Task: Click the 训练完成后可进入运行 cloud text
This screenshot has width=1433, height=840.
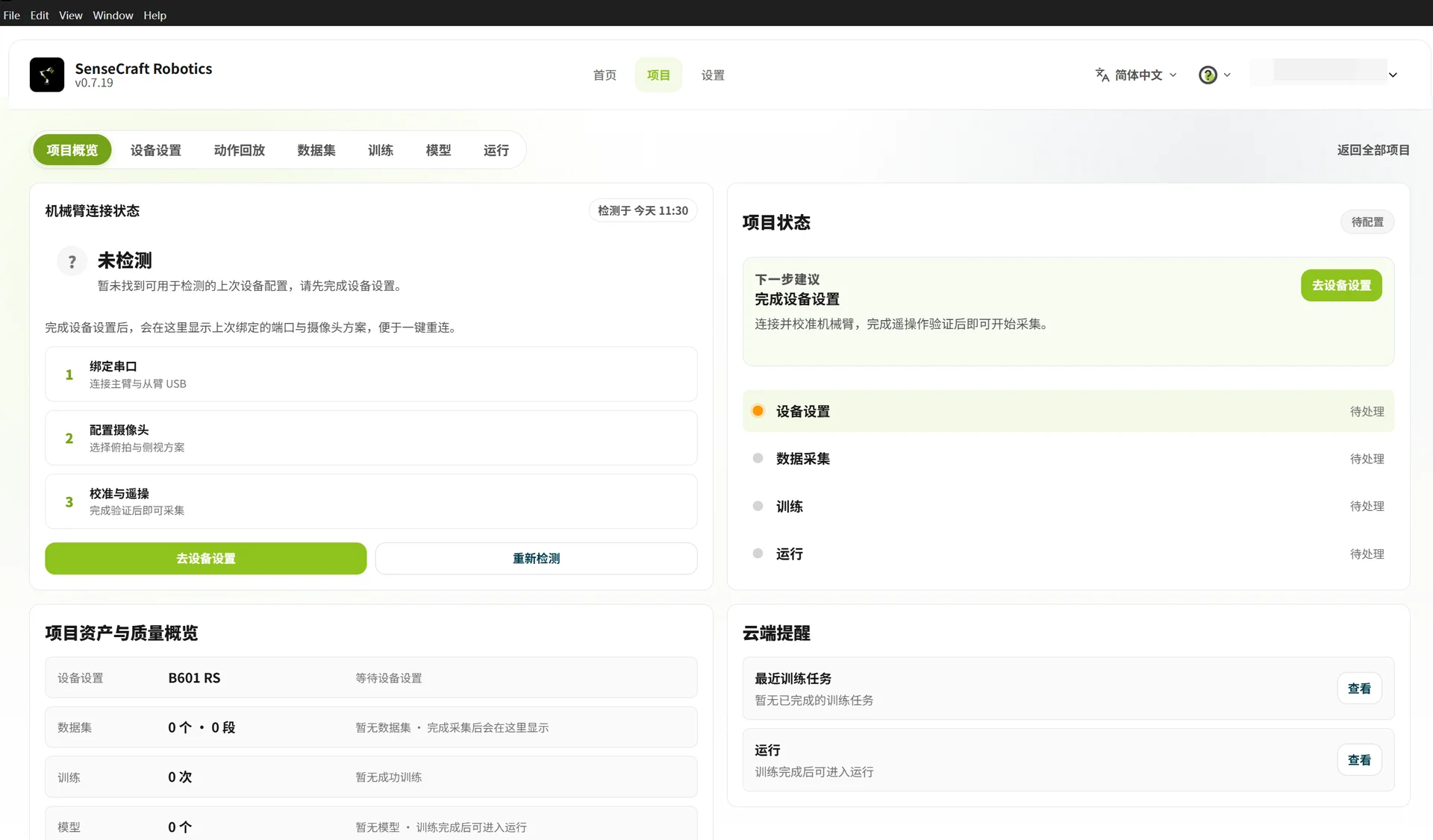Action: 814,771
